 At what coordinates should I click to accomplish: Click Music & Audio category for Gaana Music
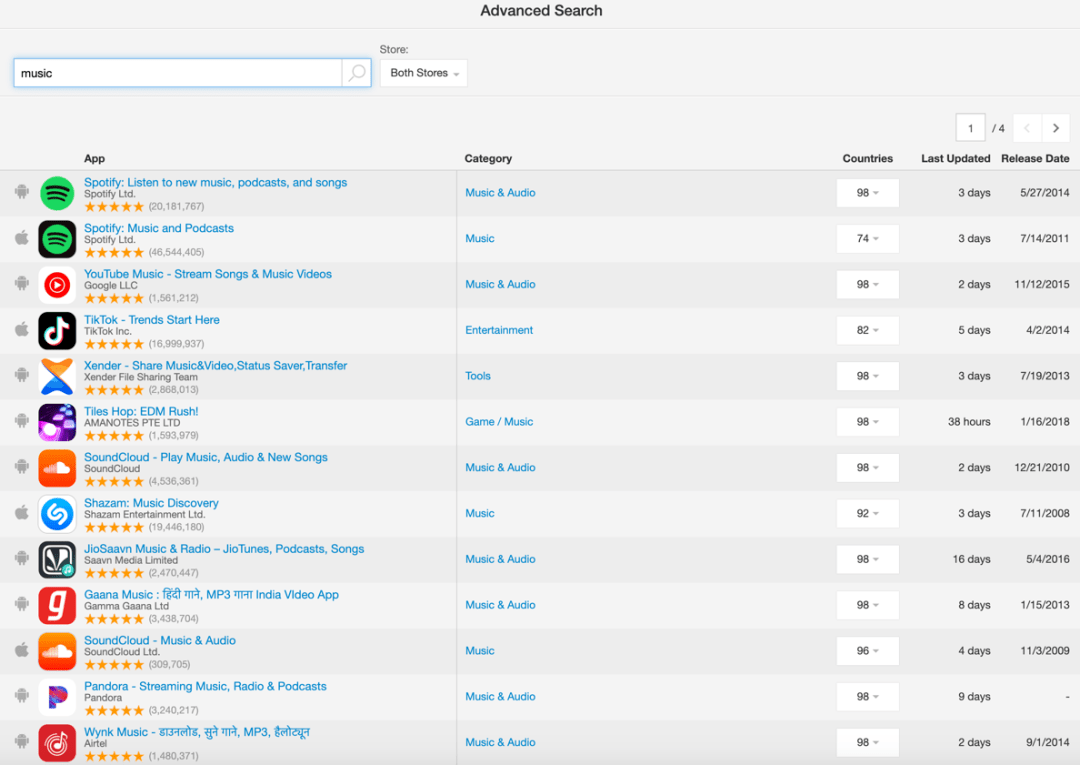click(501, 605)
